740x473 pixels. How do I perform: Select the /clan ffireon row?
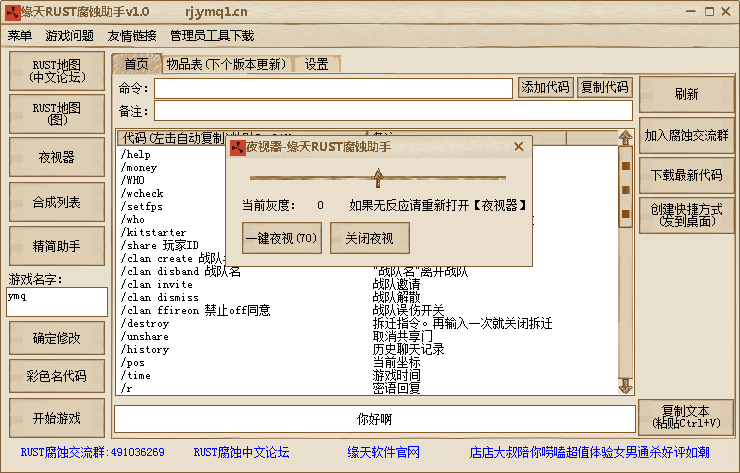tap(195, 311)
